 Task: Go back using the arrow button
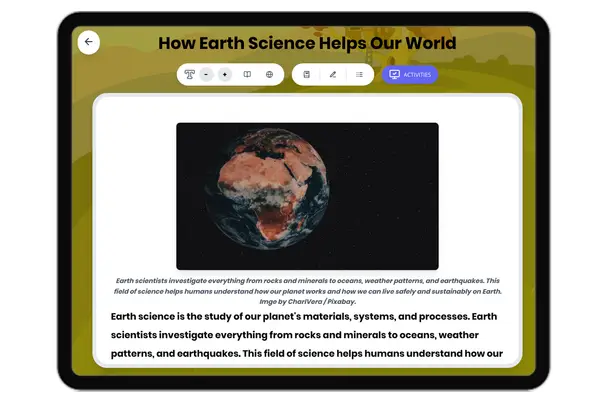89,42
